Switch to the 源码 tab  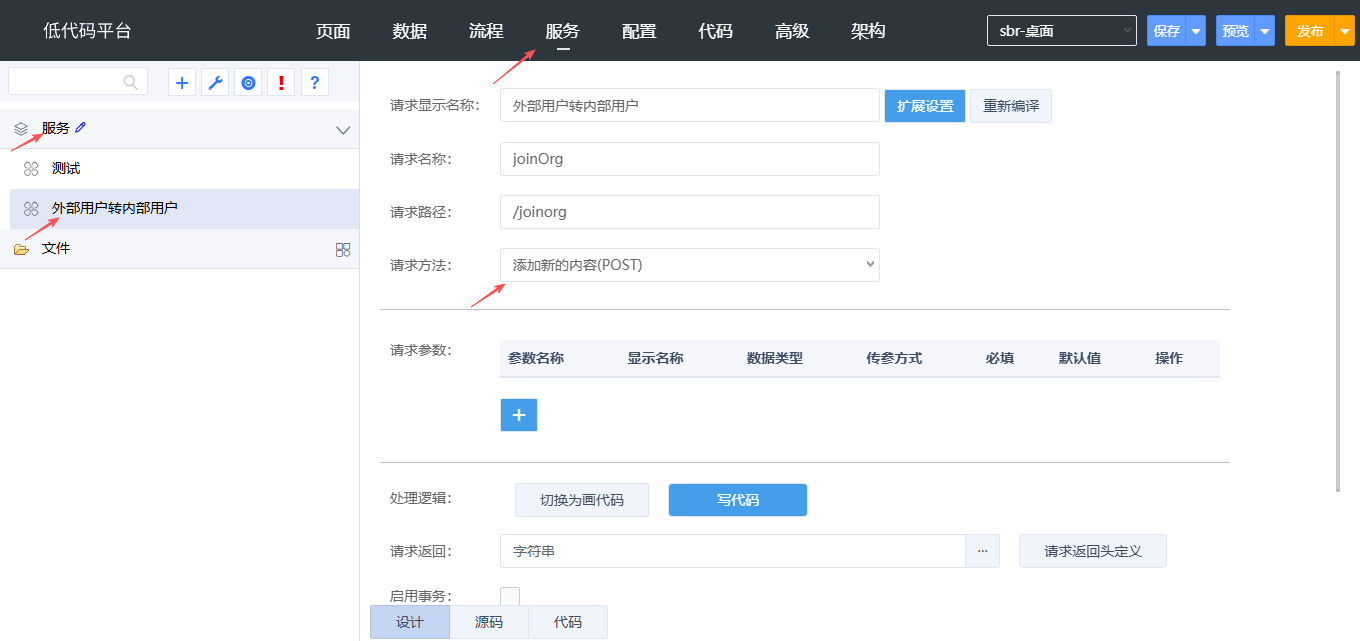click(489, 622)
